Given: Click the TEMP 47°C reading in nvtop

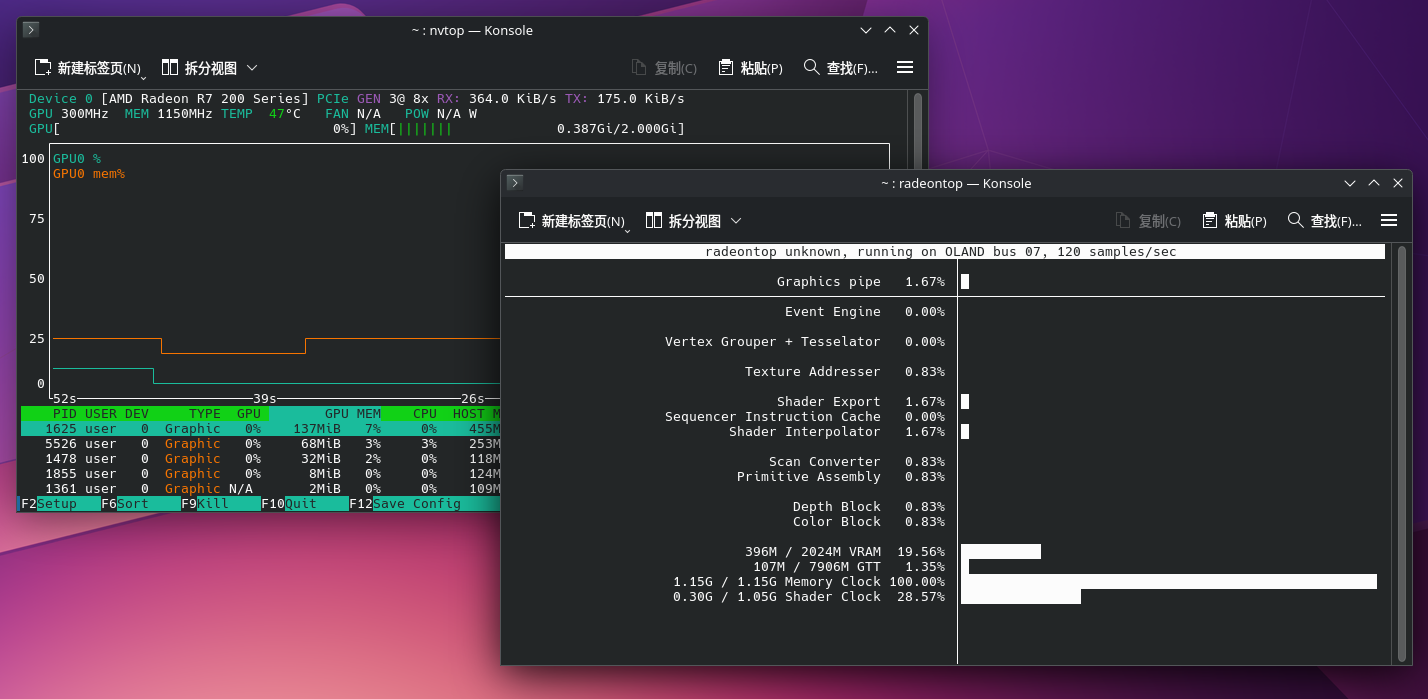Looking at the screenshot, I should point(261,114).
